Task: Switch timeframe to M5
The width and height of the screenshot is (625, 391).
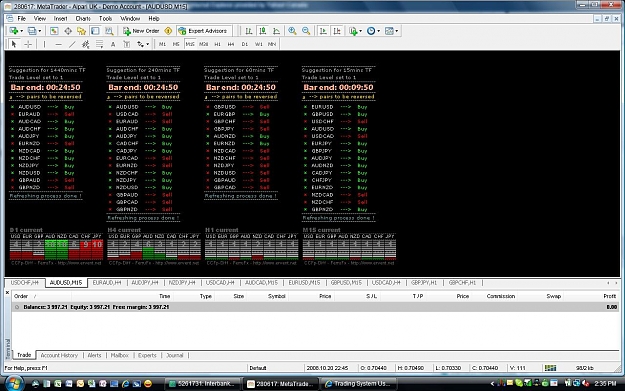Action: point(176,44)
